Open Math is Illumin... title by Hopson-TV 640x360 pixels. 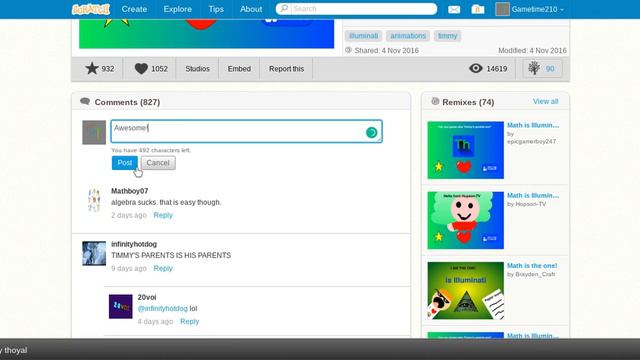(533, 196)
